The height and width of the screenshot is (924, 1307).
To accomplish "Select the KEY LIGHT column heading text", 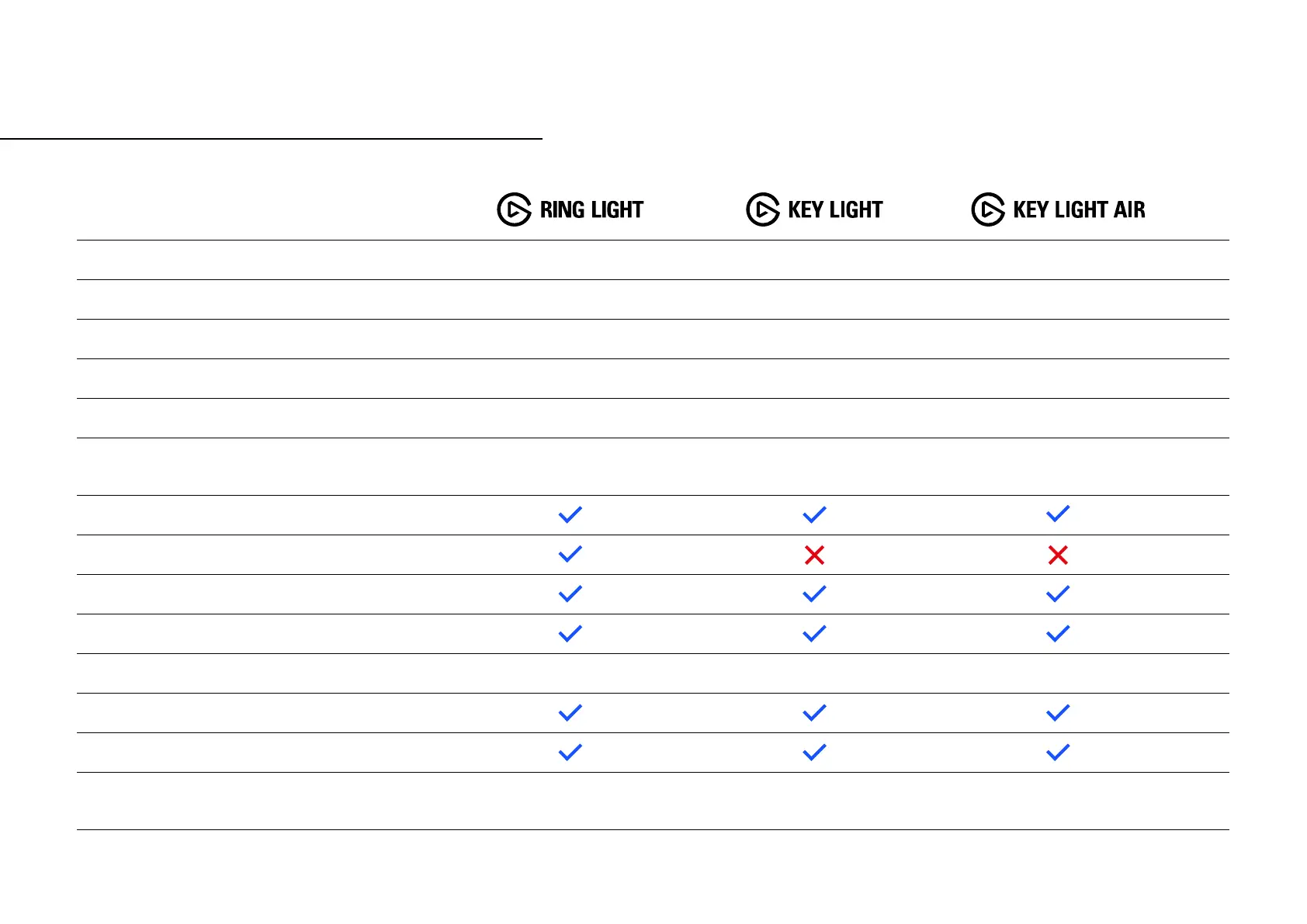I will [x=835, y=210].
